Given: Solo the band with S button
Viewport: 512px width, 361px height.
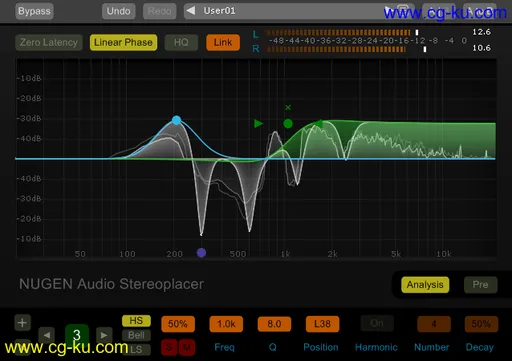Looking at the screenshot, I should [x=169, y=347].
